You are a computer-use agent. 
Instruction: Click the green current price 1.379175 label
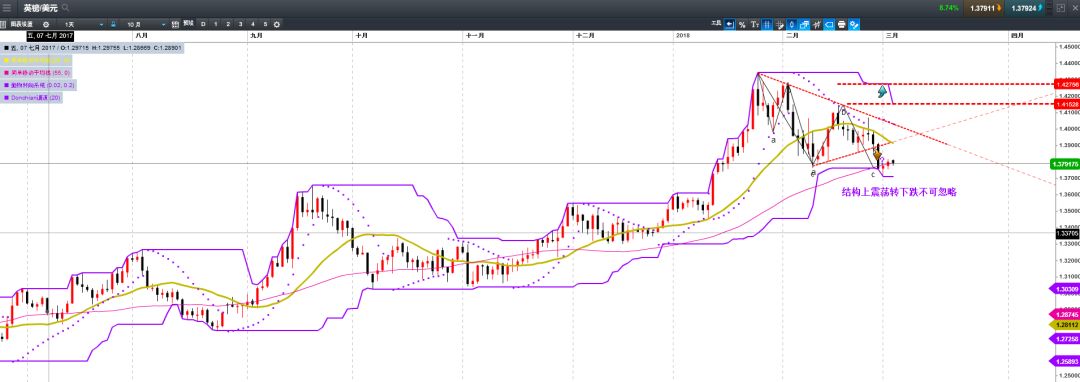1065,164
